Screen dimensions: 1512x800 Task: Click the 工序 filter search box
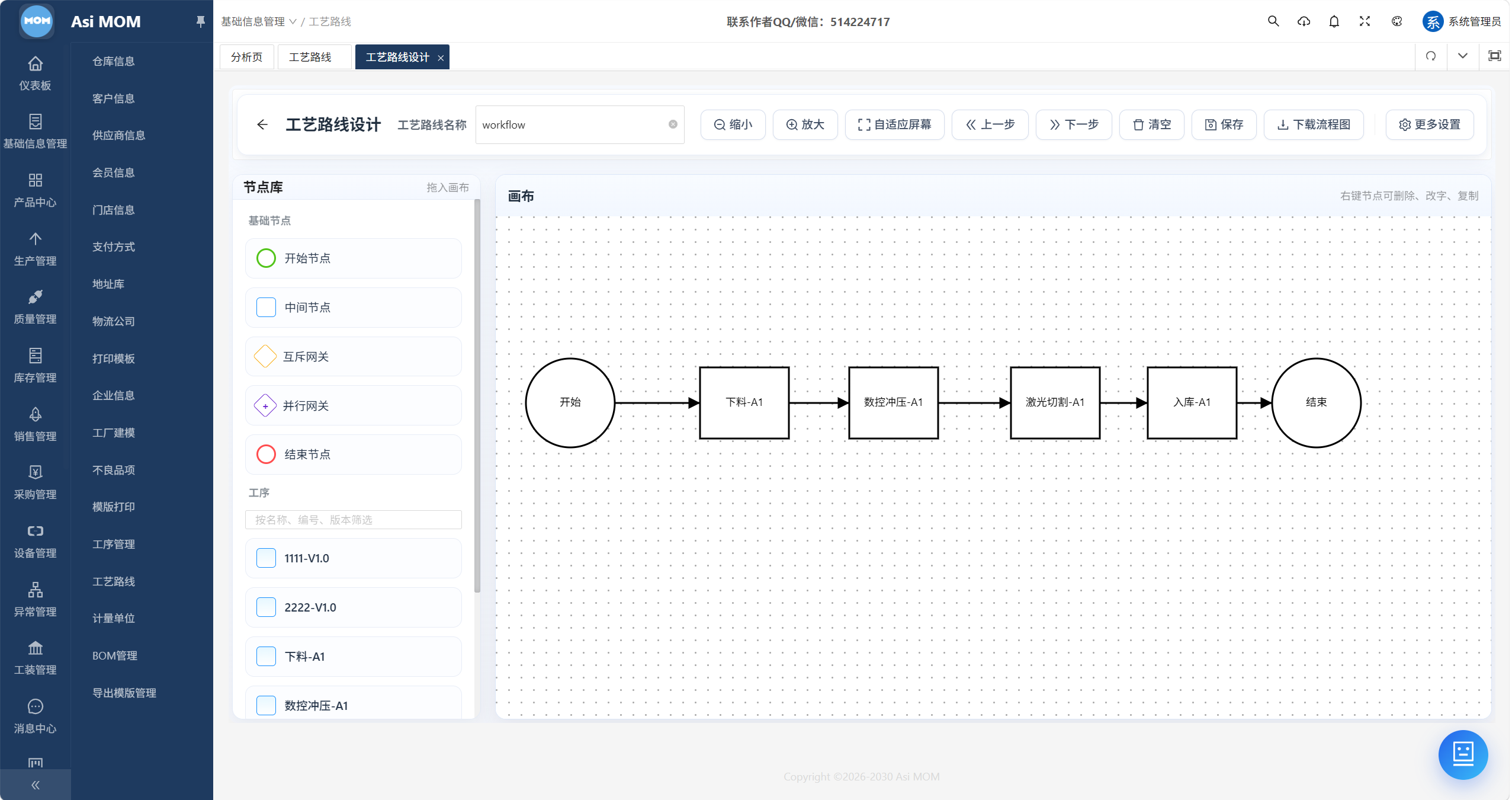[x=353, y=520]
